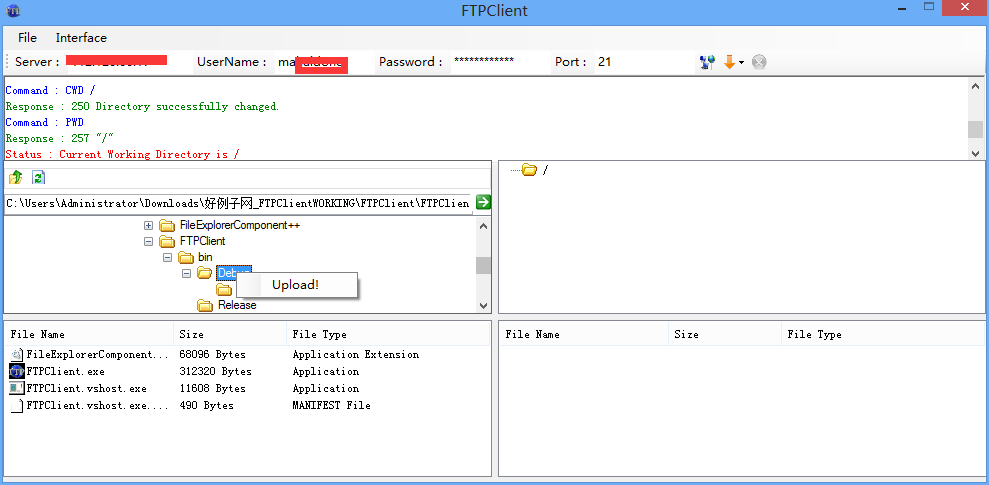The width and height of the screenshot is (989, 485).
Task: Focus the Server input field
Action: [x=126, y=62]
